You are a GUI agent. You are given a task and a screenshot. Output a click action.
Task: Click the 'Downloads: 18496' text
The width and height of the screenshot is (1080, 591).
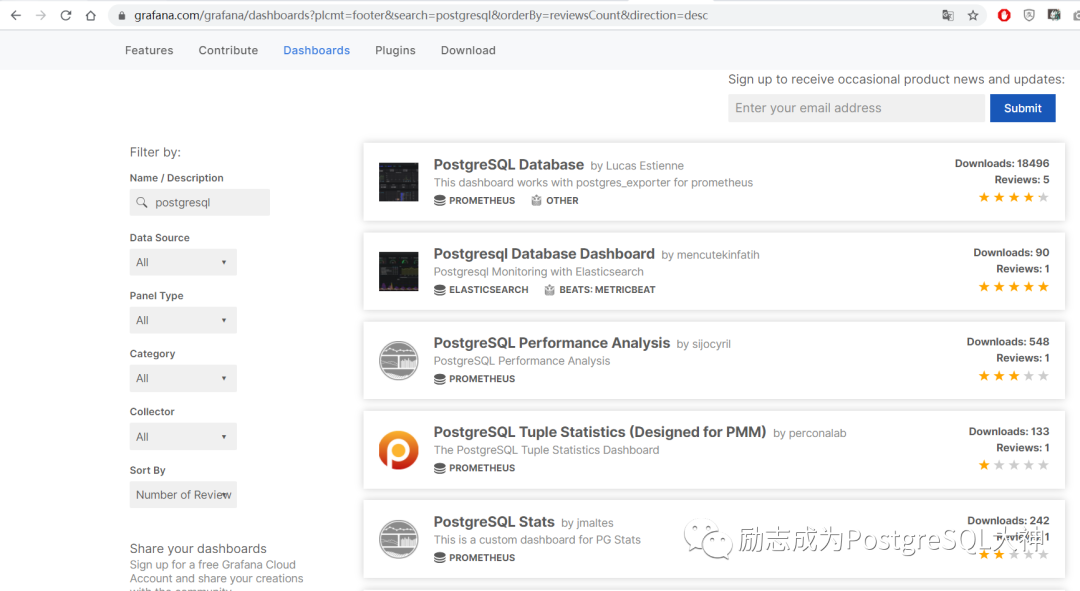pyautogui.click(x=1002, y=163)
